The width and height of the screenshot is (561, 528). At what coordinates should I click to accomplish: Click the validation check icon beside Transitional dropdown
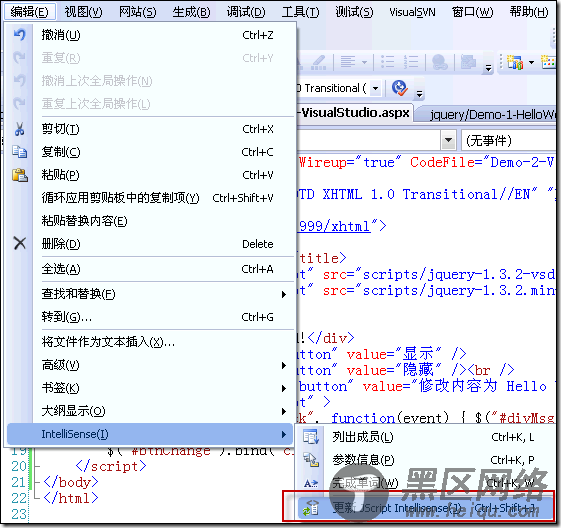tap(399, 88)
